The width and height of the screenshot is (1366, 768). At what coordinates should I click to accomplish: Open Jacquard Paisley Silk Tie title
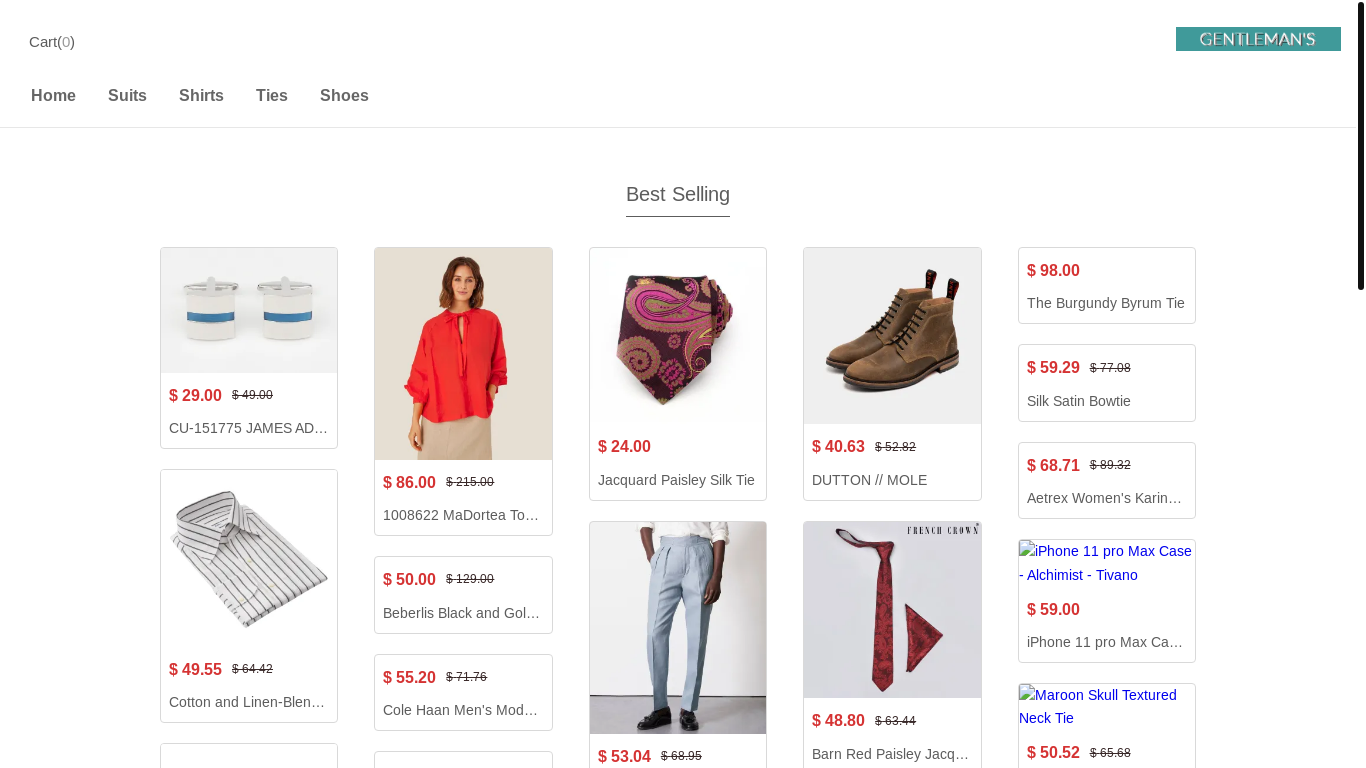coord(676,480)
